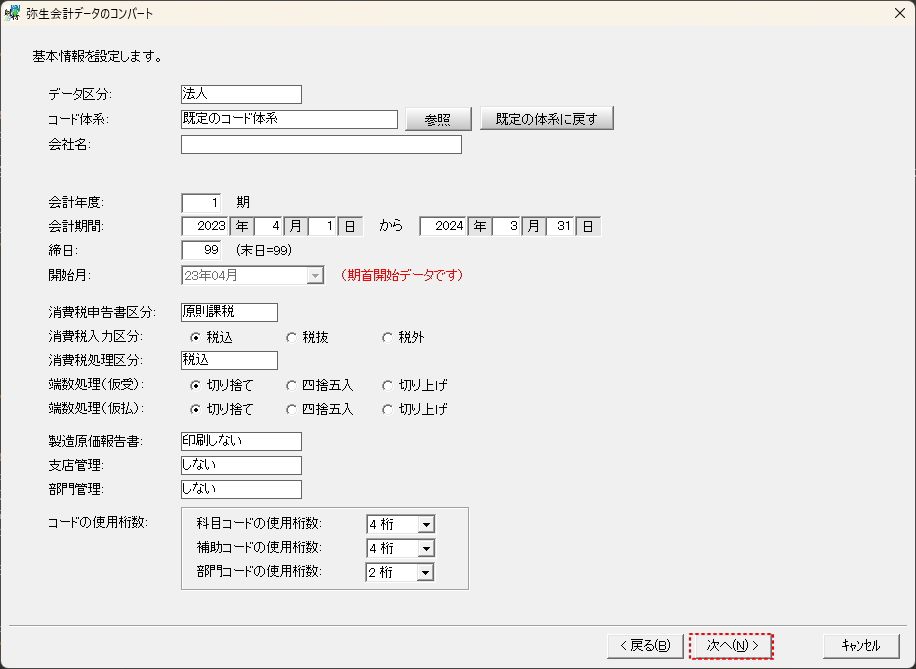The height and width of the screenshot is (669, 916).
Task: Expand 部門コードの使用桁数 dropdown
Action: tap(425, 573)
